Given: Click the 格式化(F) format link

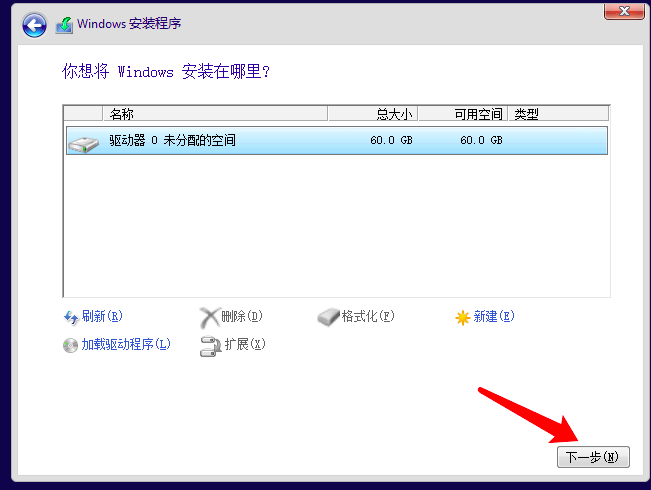Looking at the screenshot, I should click(x=368, y=316).
